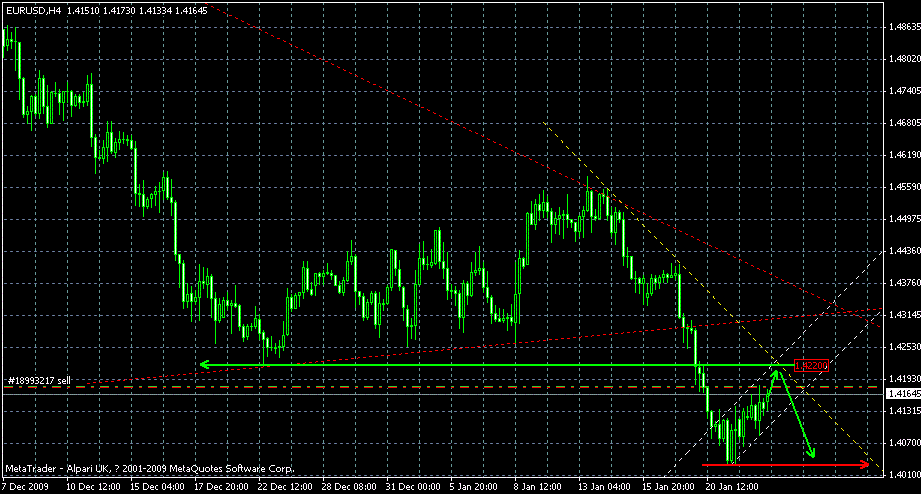Click the 1.48635 price axis label
Viewport: 921px width, 494px height.
pyautogui.click(x=905, y=27)
